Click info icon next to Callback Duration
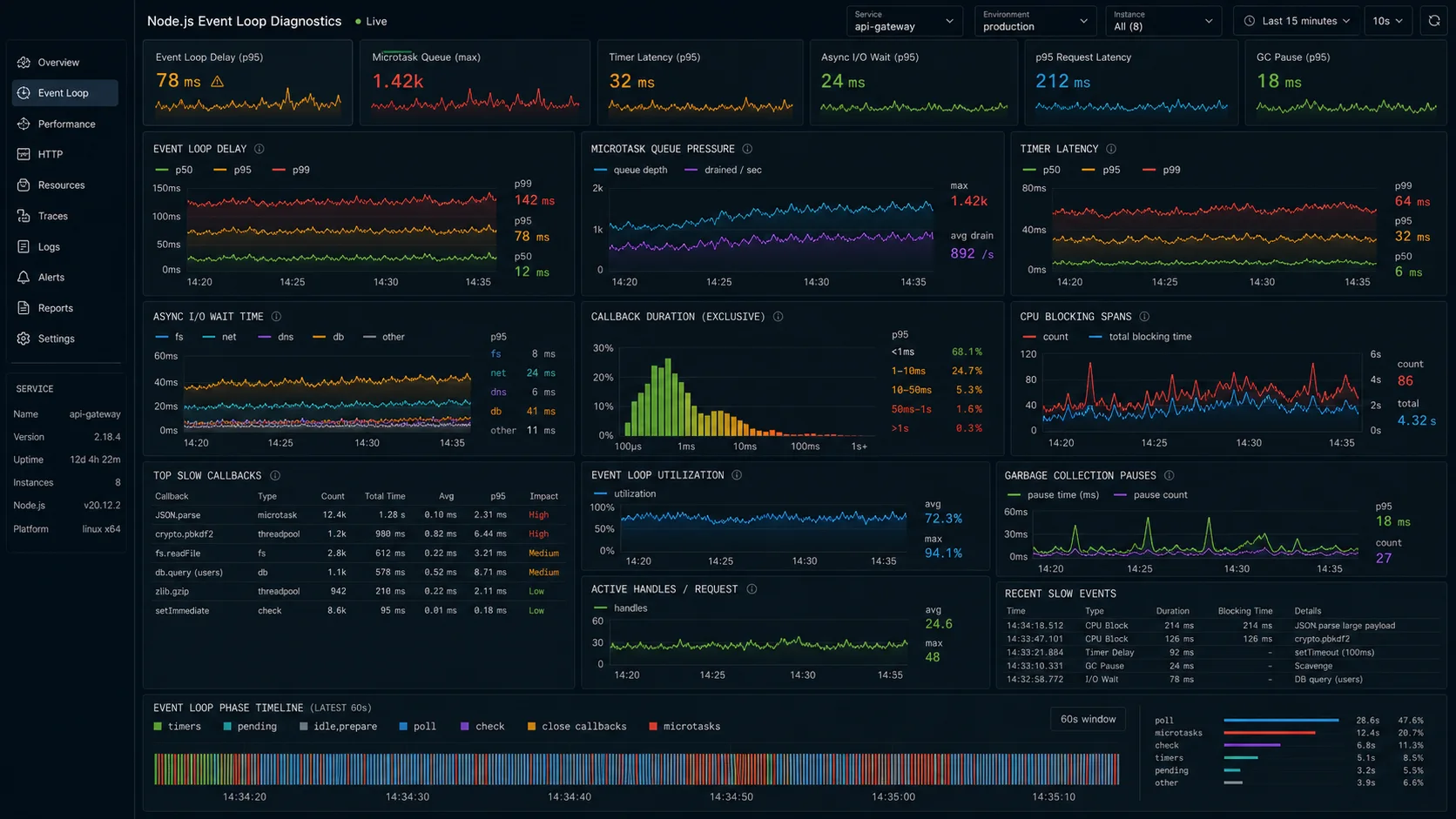The height and width of the screenshot is (819, 1456). point(778,317)
